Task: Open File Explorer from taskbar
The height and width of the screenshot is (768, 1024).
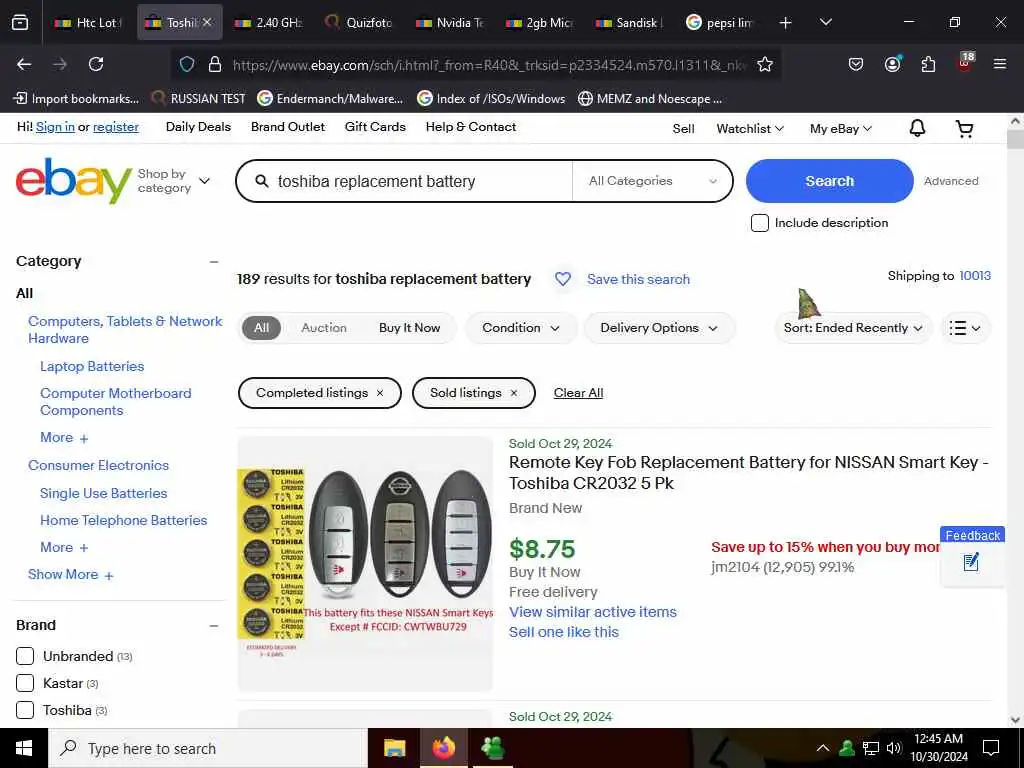Action: (x=394, y=748)
